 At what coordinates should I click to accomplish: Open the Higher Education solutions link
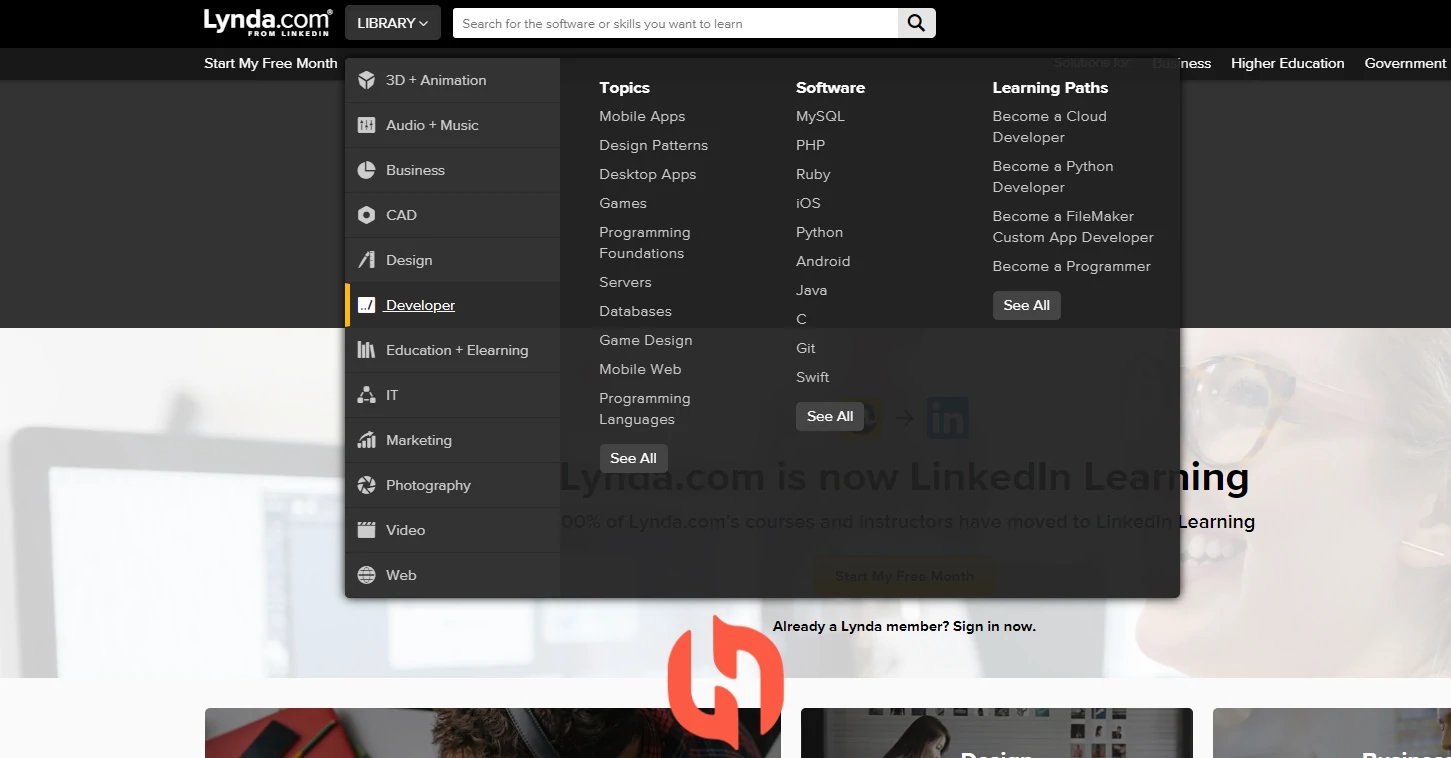click(1288, 63)
